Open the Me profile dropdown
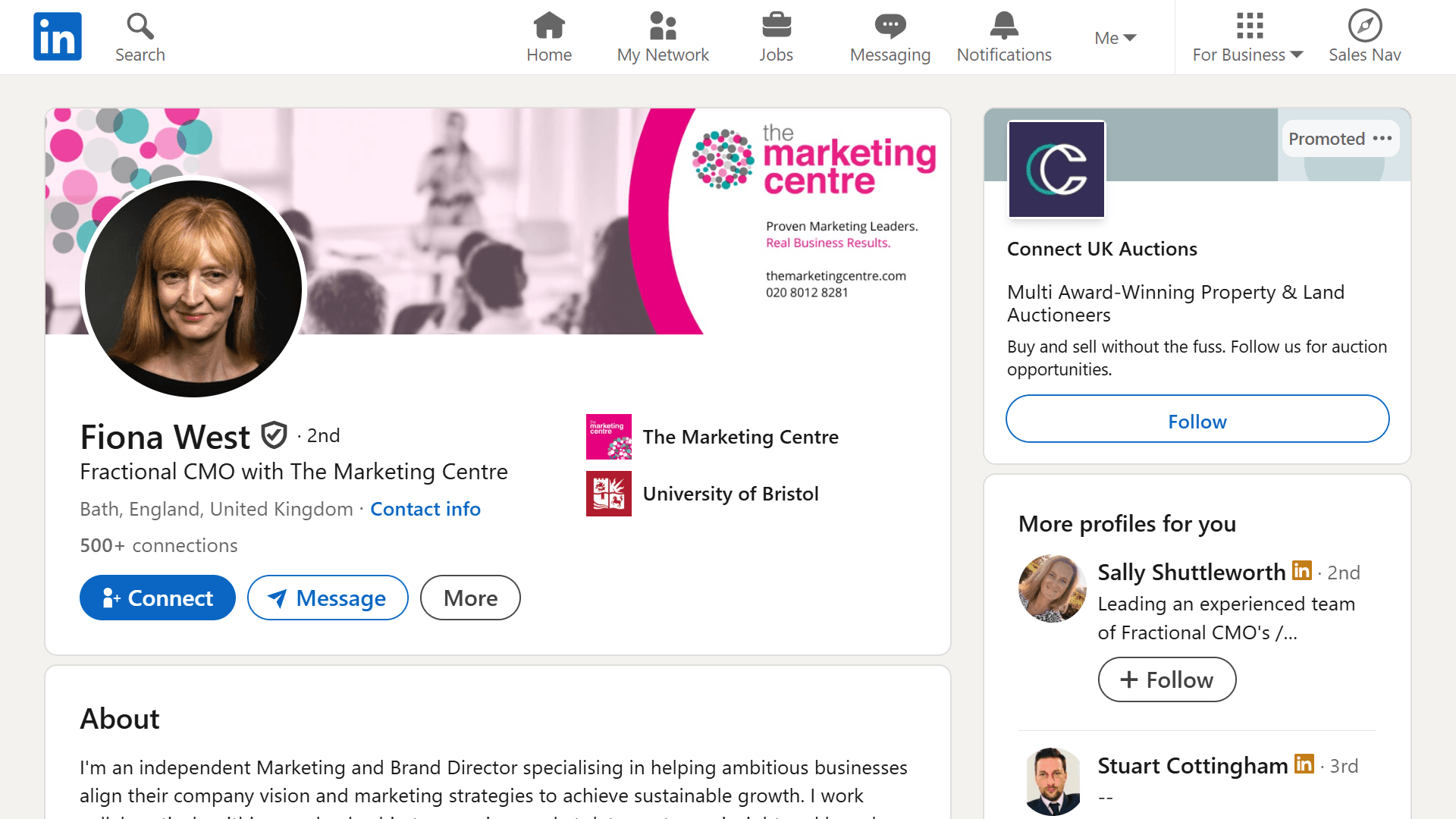The height and width of the screenshot is (819, 1456). pyautogui.click(x=1115, y=37)
